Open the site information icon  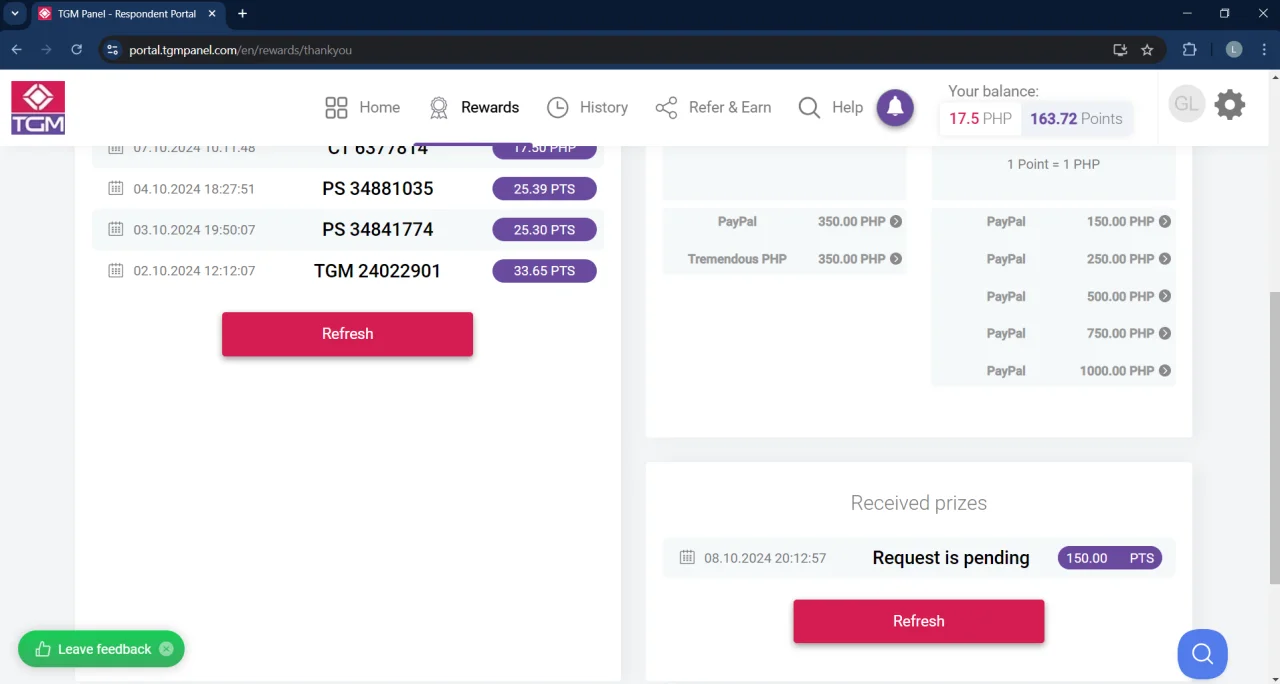(x=112, y=50)
